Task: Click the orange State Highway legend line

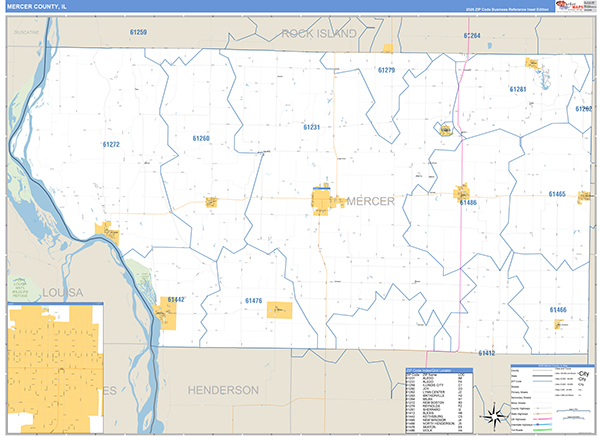Action: 542,414
